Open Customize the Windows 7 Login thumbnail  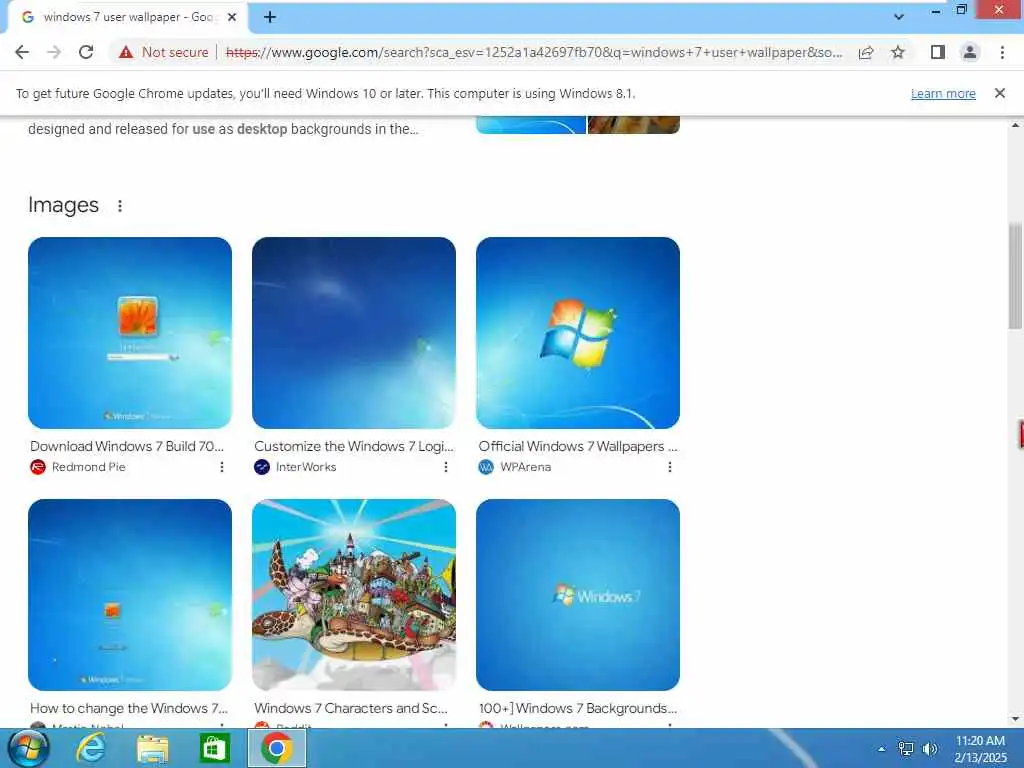coord(354,333)
